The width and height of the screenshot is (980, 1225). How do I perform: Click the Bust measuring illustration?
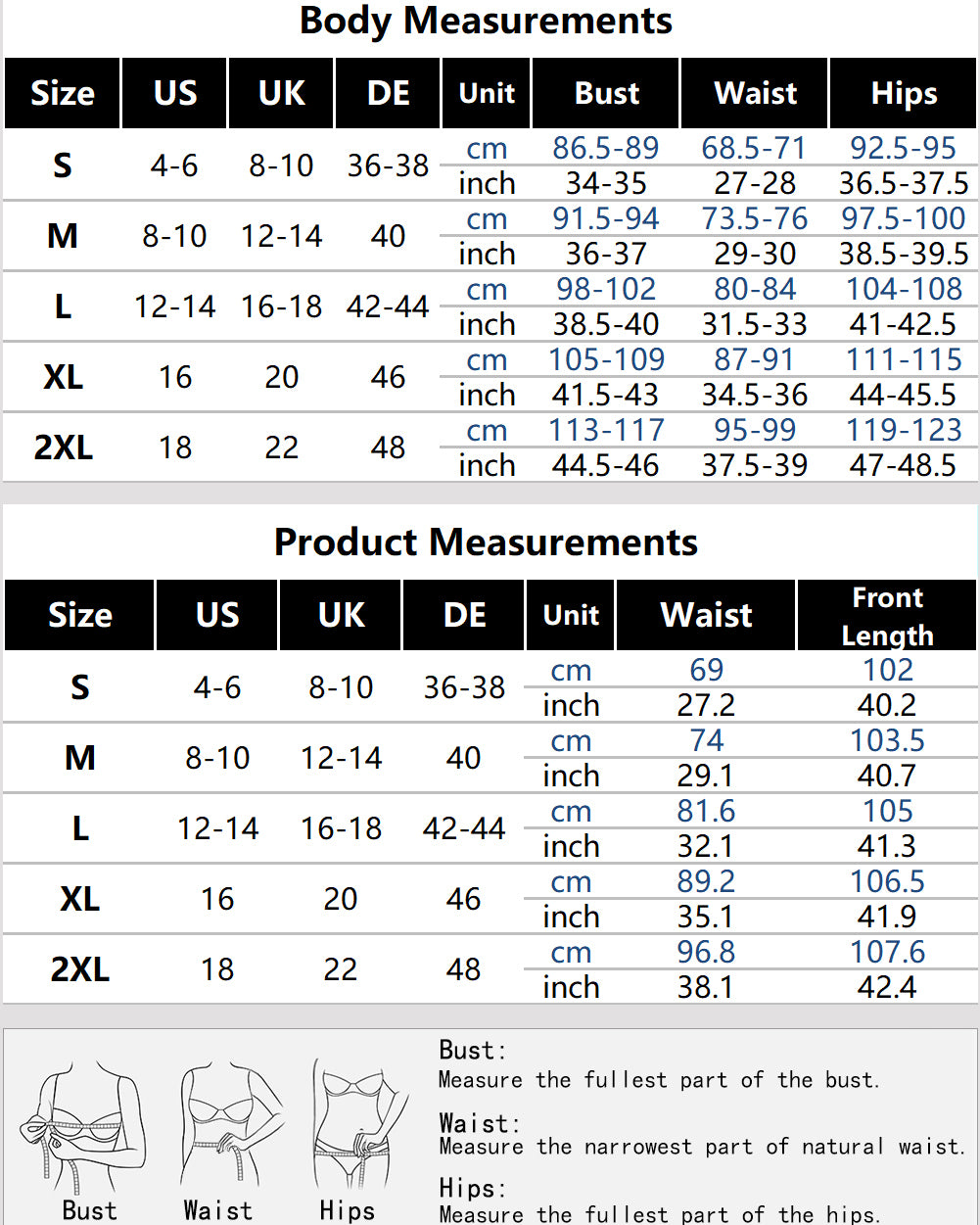coord(88,1126)
